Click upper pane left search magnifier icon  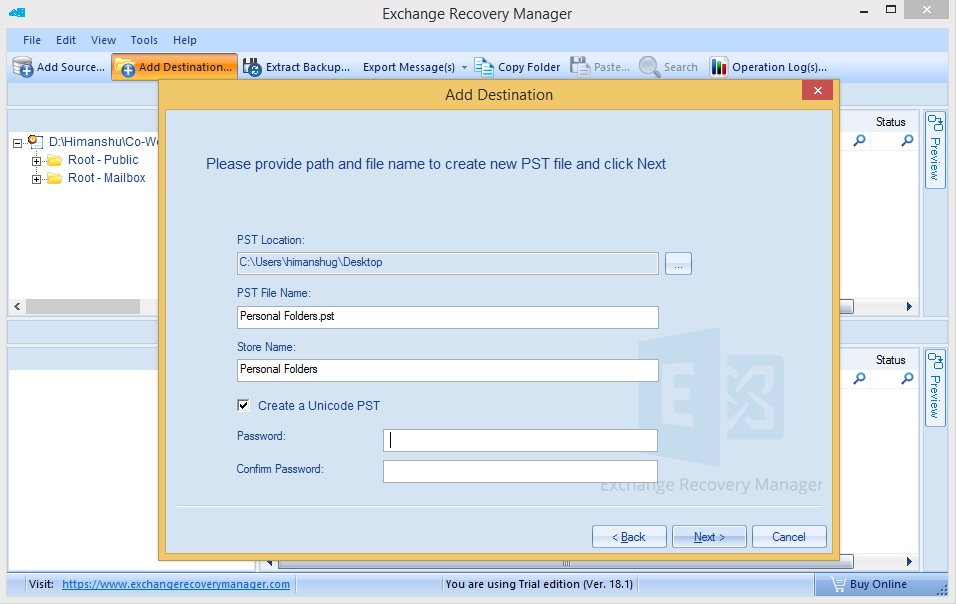pyautogui.click(x=859, y=141)
